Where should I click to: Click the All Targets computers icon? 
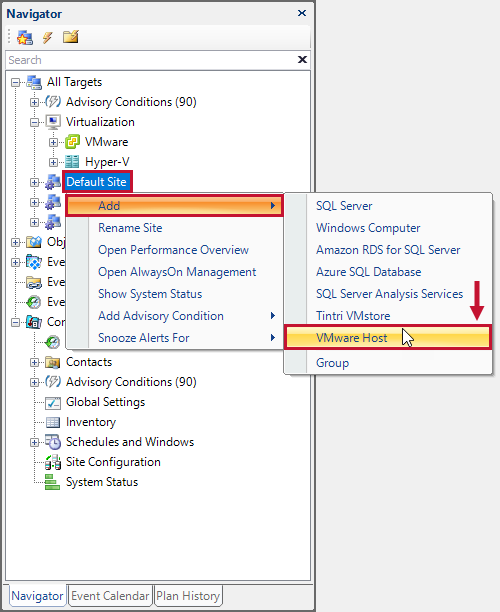click(34, 82)
